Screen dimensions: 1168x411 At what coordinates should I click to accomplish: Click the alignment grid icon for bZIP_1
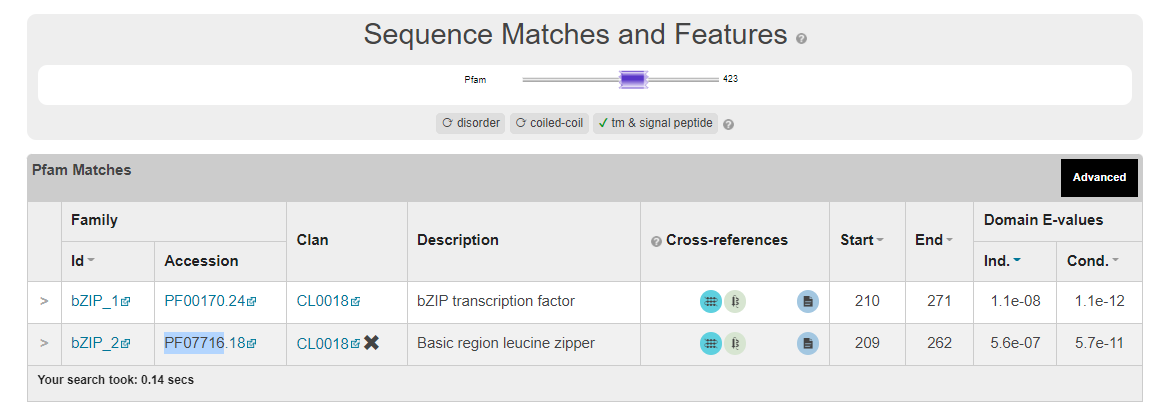tap(710, 301)
